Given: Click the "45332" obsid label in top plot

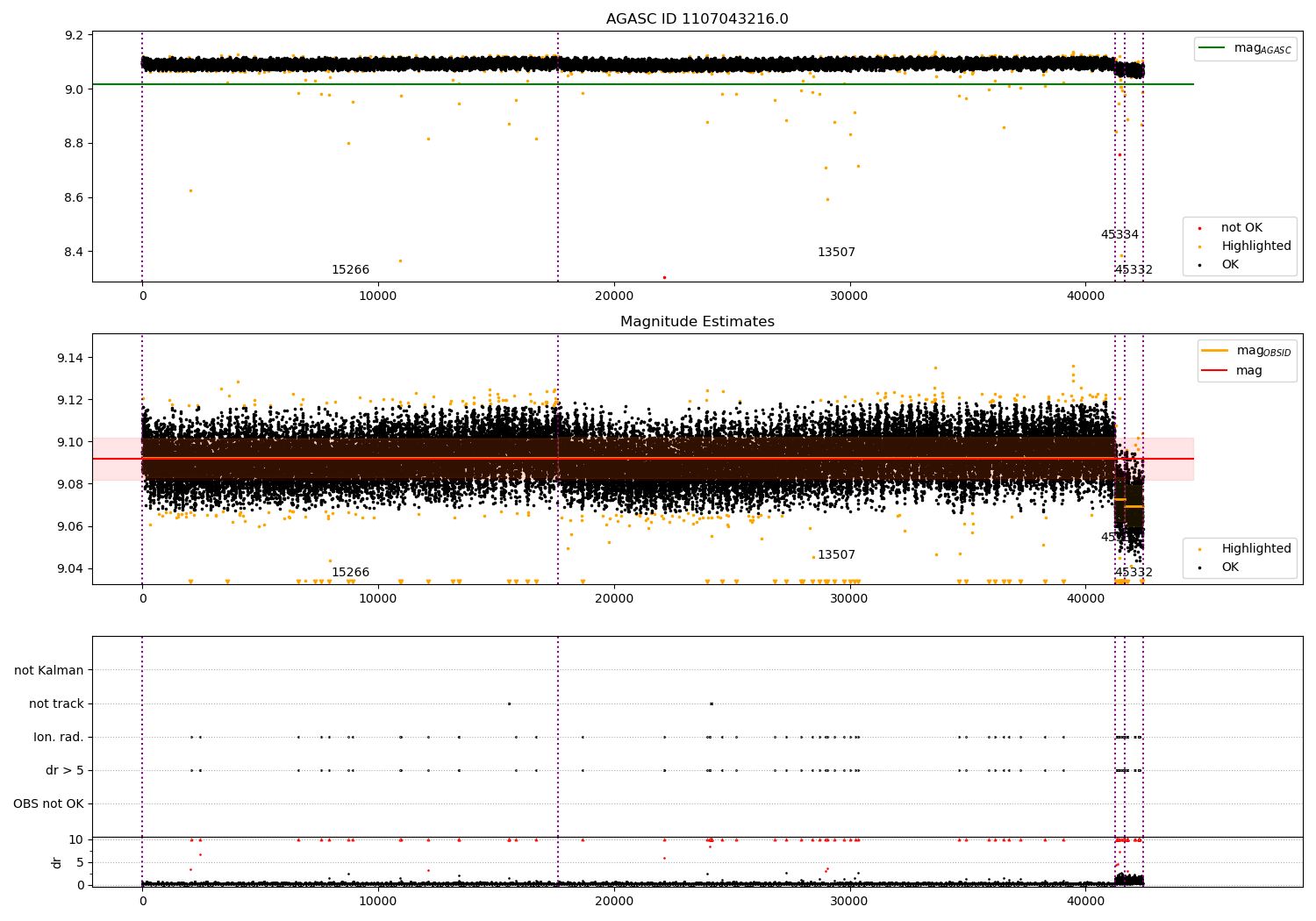Looking at the screenshot, I should pos(1134,270).
